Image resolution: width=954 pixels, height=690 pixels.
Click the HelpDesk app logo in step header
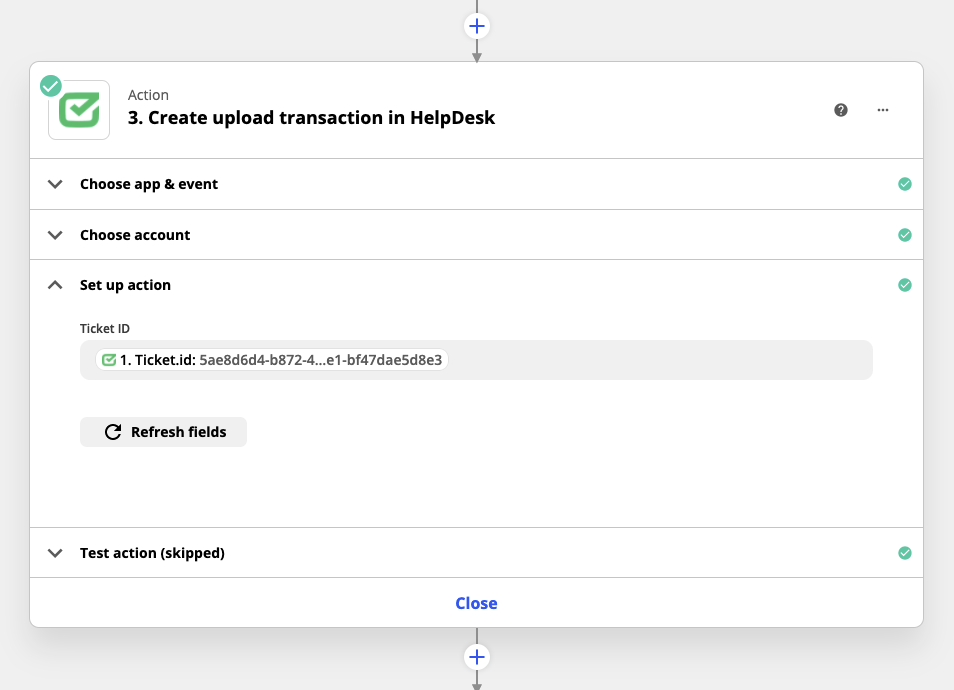coord(79,110)
